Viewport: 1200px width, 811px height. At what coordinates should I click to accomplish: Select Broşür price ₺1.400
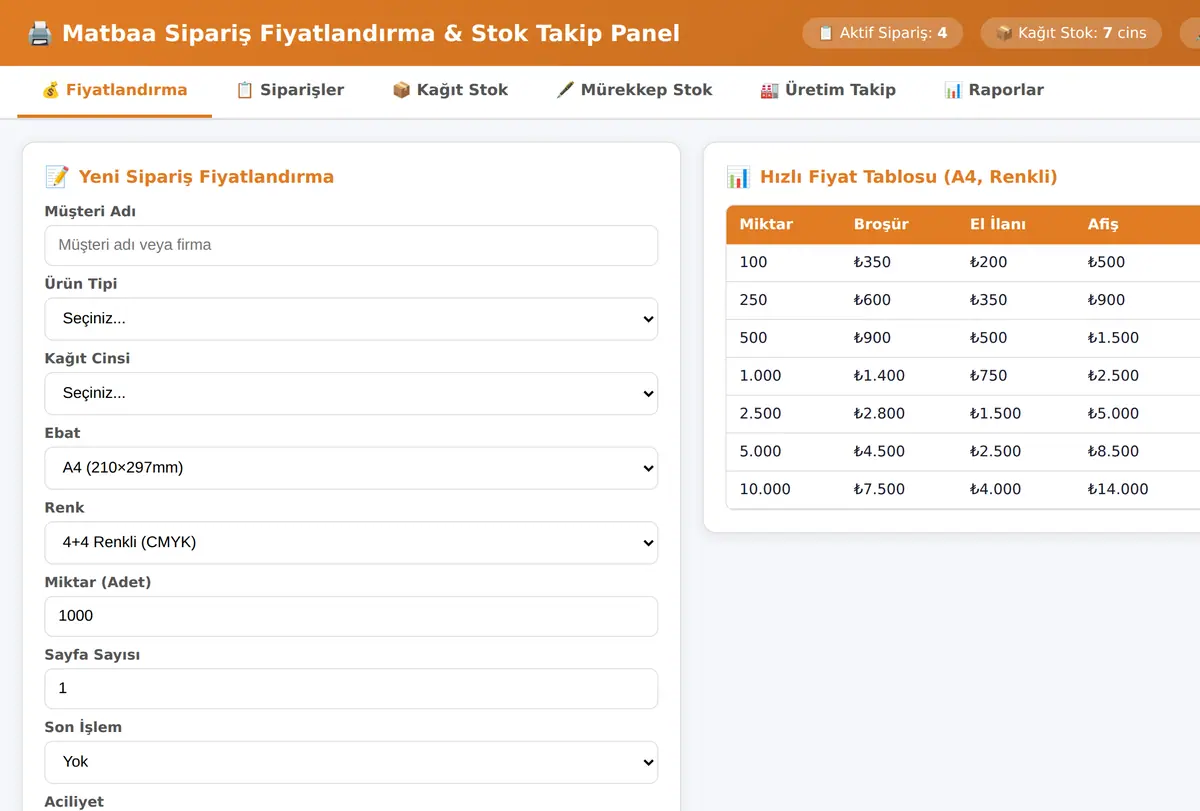(879, 376)
